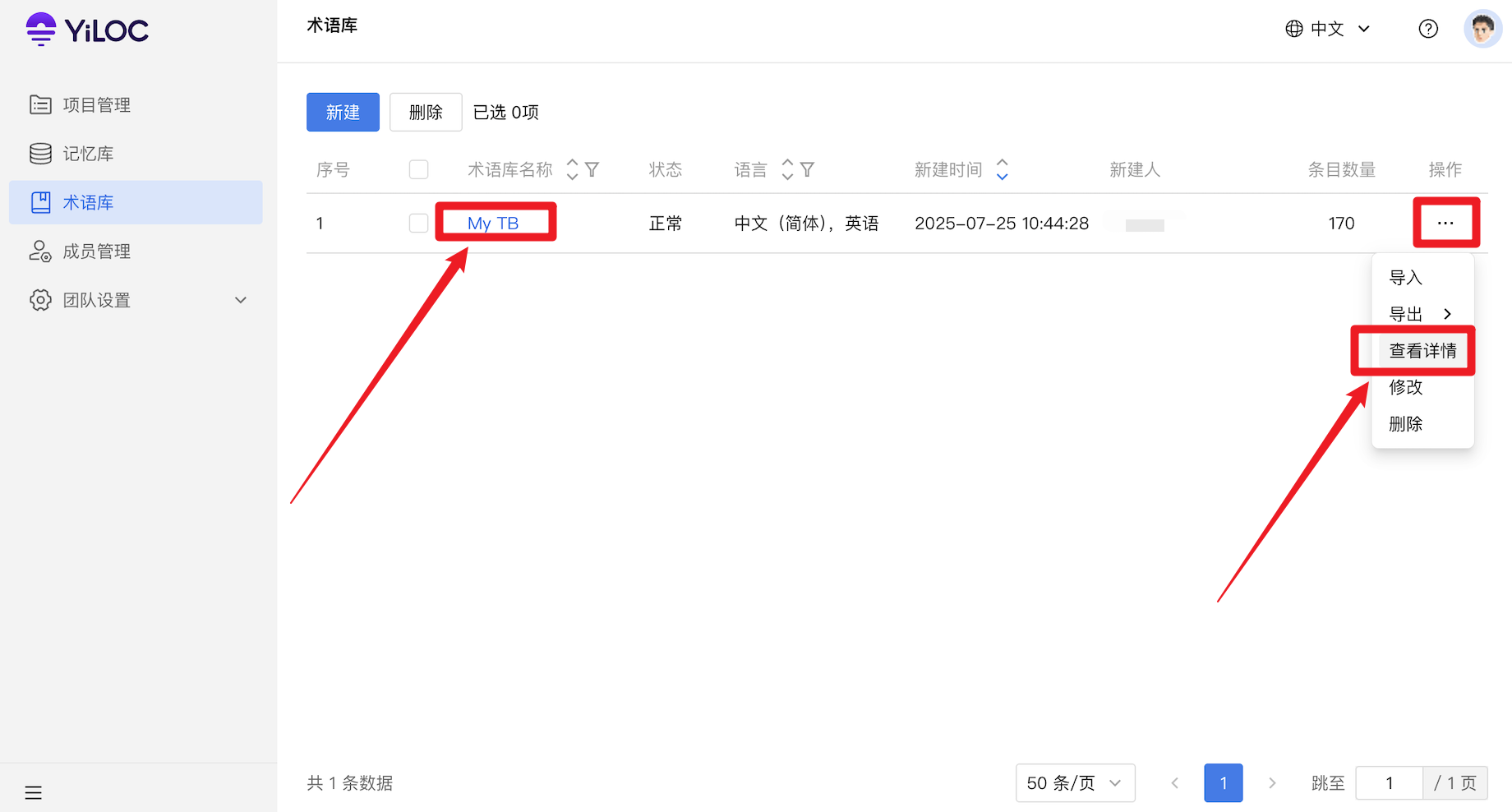Screen dimensions: 1512x812
Task: Click the globe language icon
Action: (x=1294, y=29)
